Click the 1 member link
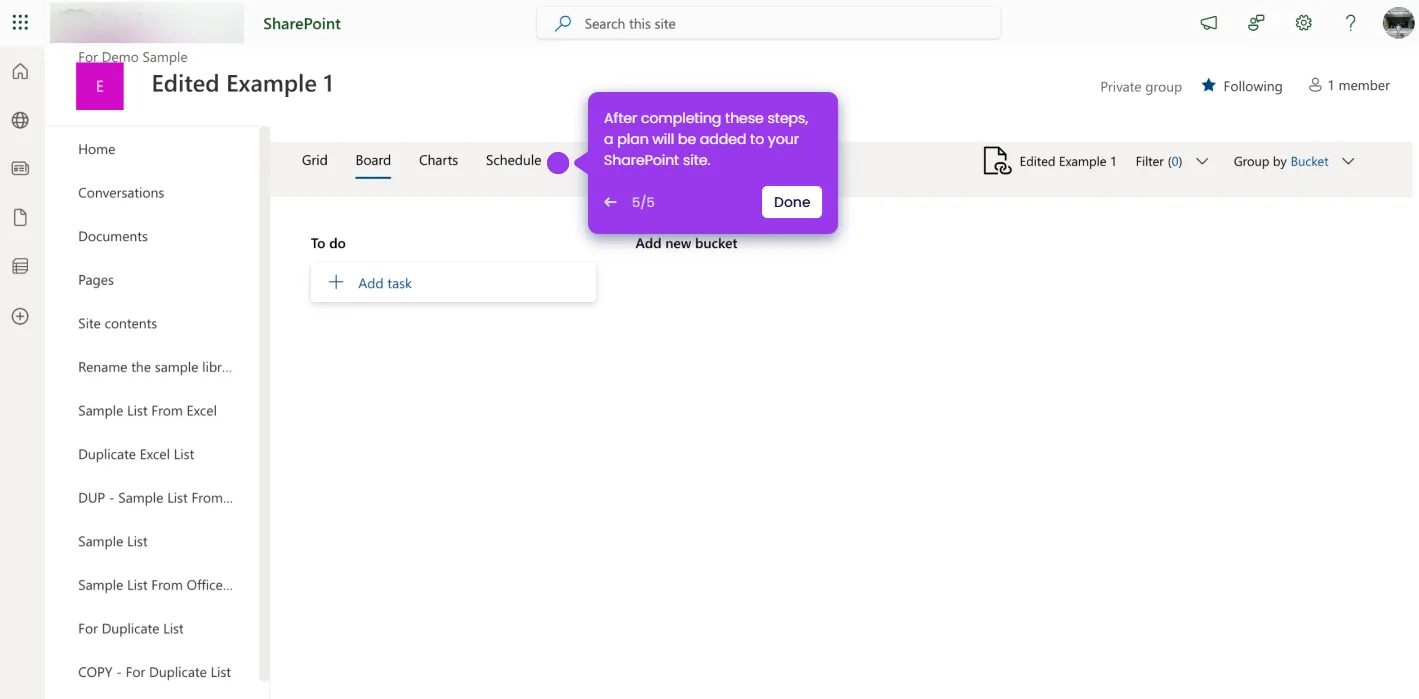Viewport: 1419px width, 699px height. [x=1349, y=86]
